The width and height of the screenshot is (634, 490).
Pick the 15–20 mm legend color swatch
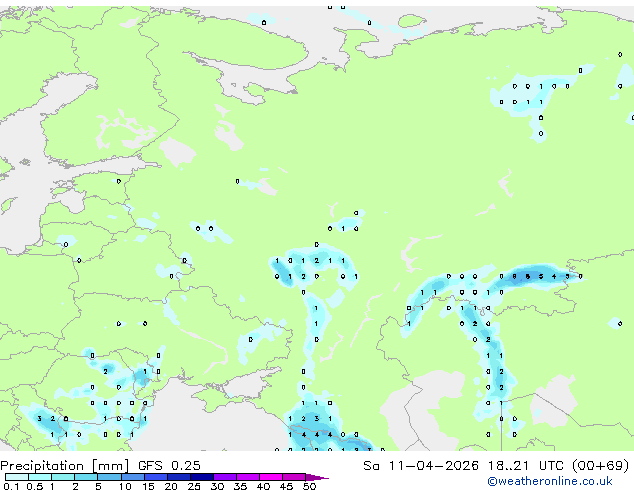(156, 477)
